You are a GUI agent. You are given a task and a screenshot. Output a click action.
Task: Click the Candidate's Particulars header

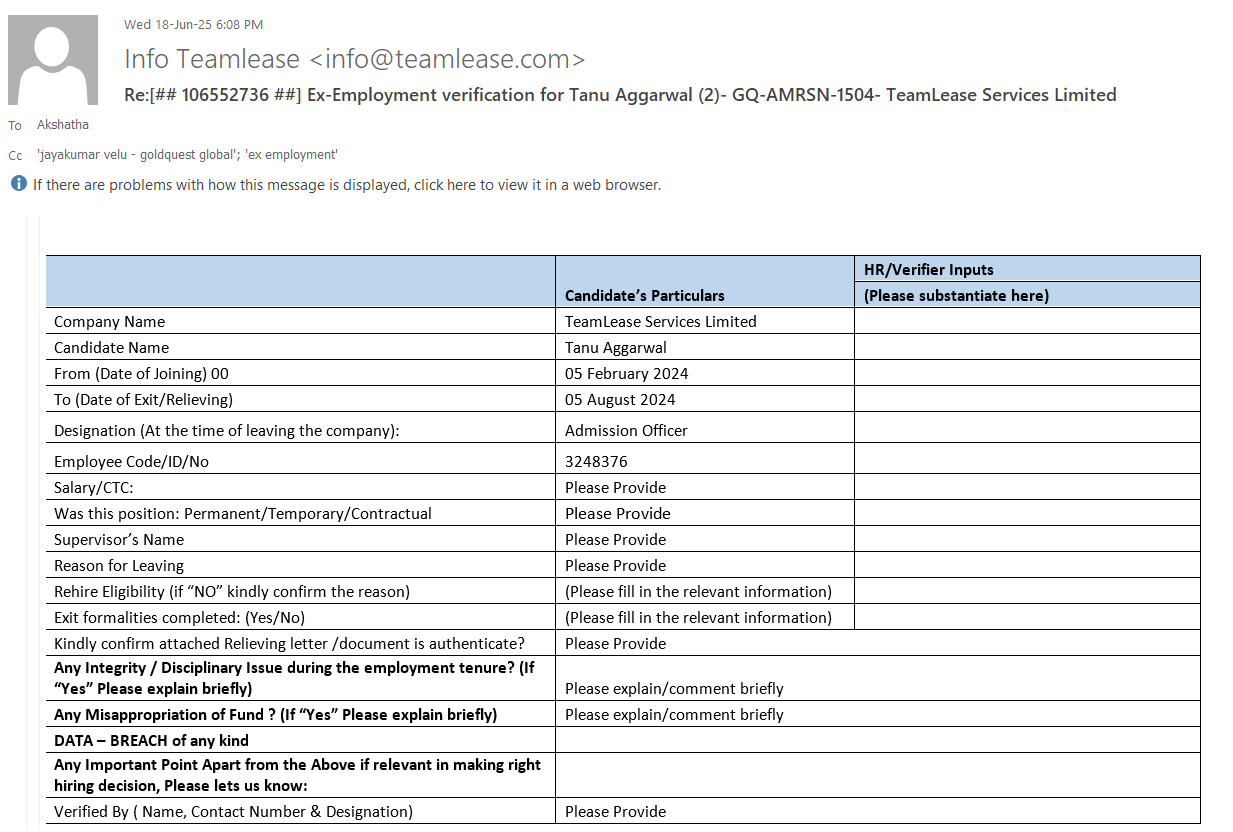click(x=645, y=295)
